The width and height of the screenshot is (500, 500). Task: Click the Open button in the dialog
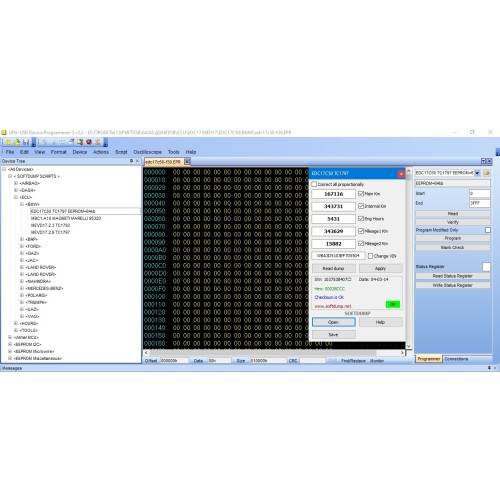(333, 322)
